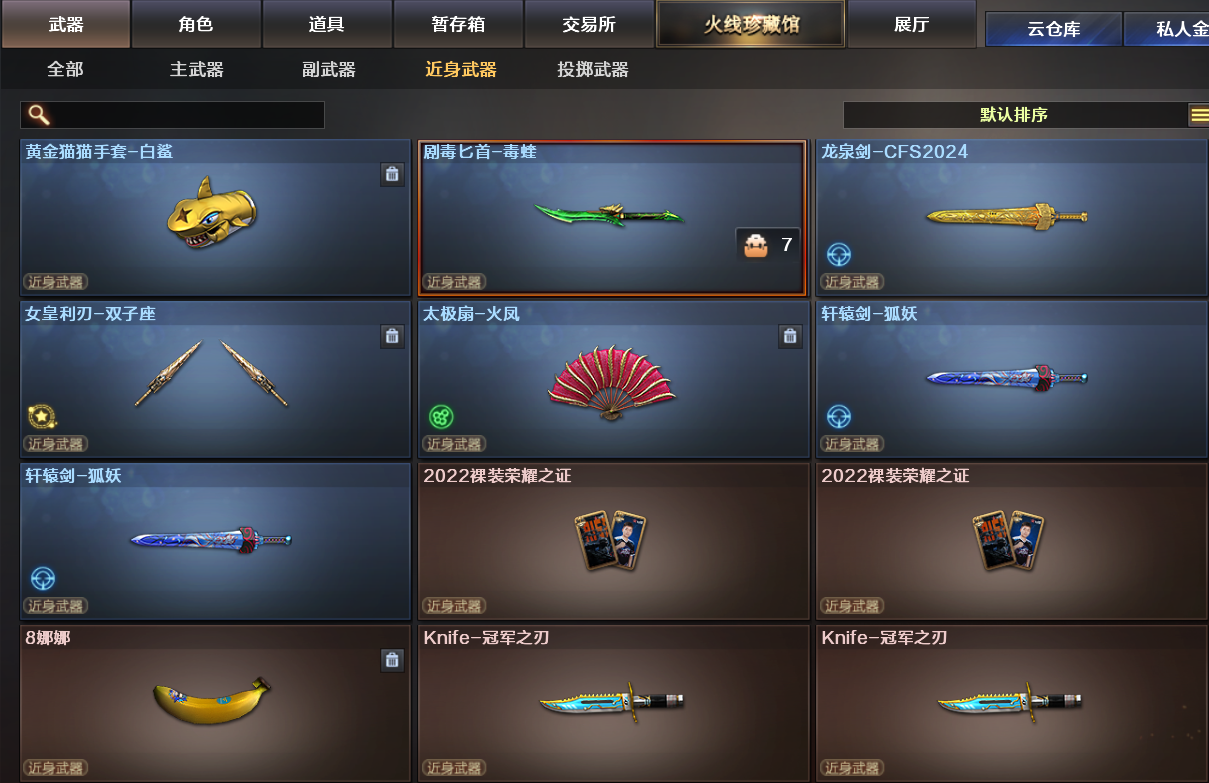Click trash icon on 8娜娜 banana card
The width and height of the screenshot is (1209, 783).
392,660
